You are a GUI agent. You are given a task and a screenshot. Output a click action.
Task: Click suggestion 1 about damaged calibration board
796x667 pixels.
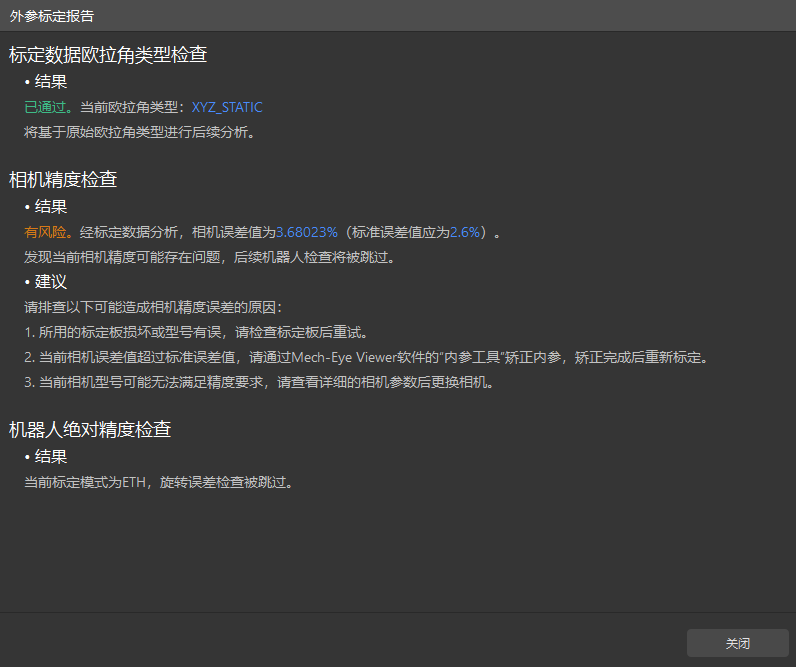pos(196,332)
